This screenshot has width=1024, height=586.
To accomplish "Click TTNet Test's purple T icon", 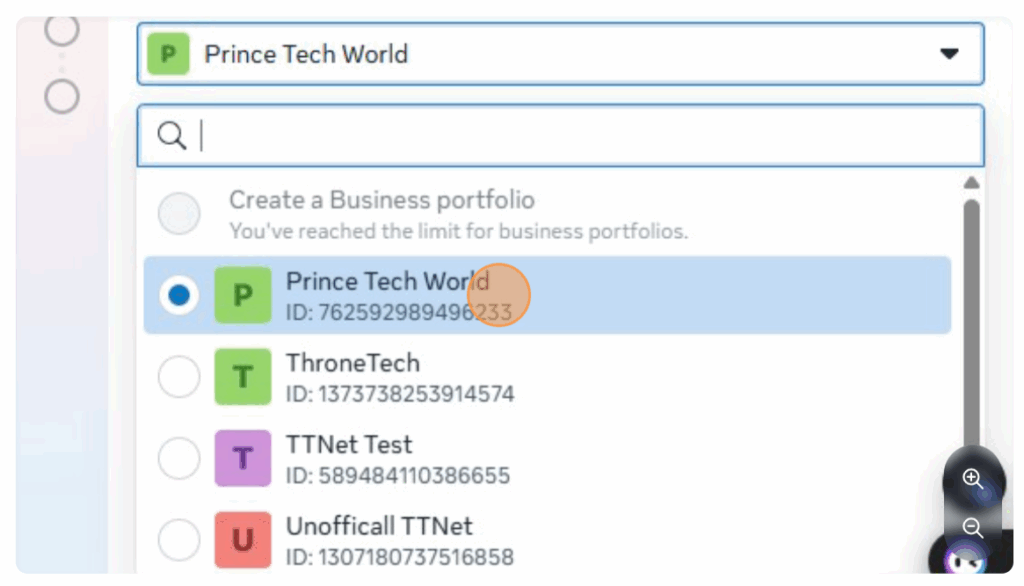I will click(x=243, y=459).
